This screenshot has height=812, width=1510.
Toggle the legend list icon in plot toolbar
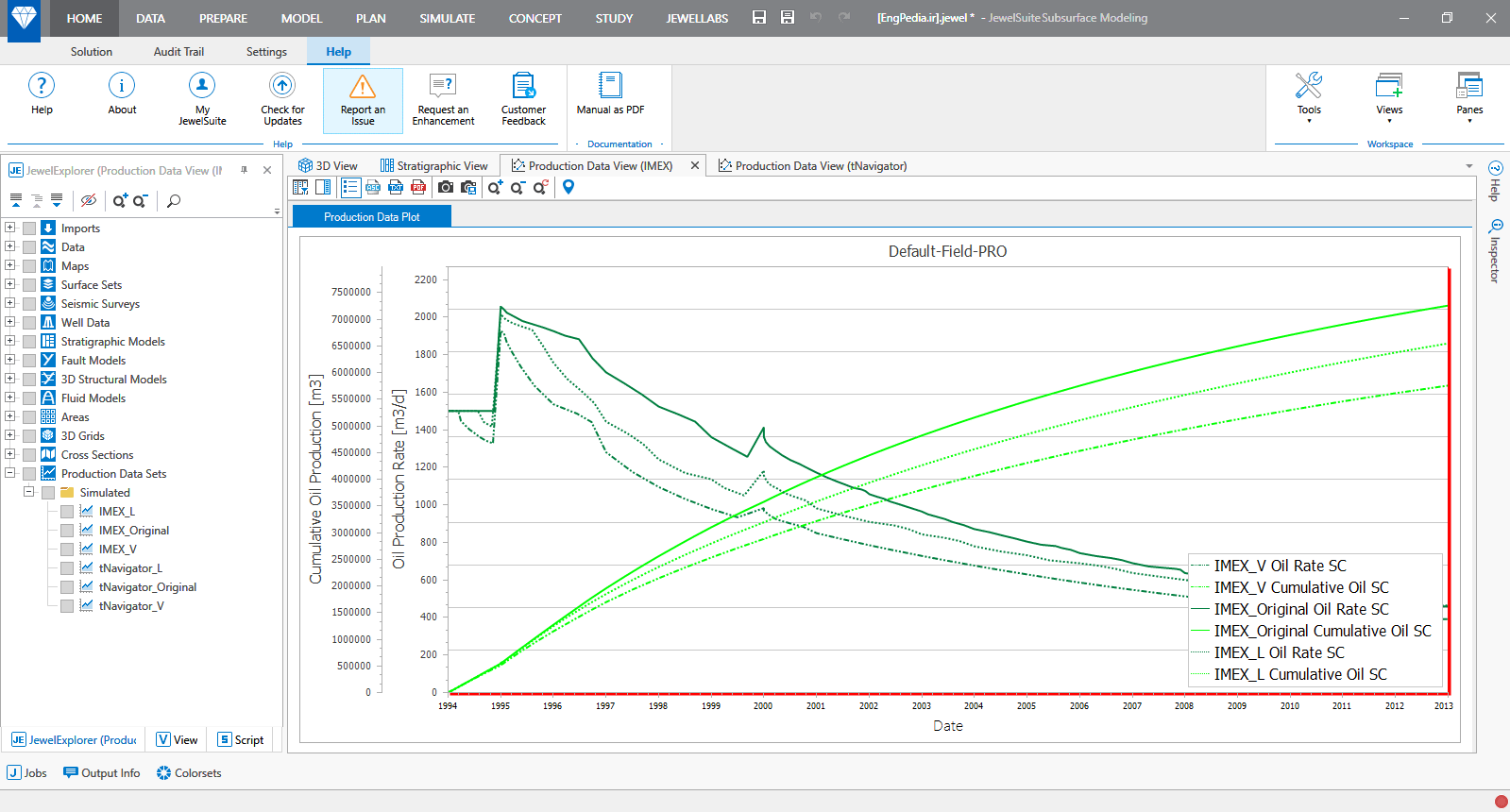pyautogui.click(x=350, y=187)
